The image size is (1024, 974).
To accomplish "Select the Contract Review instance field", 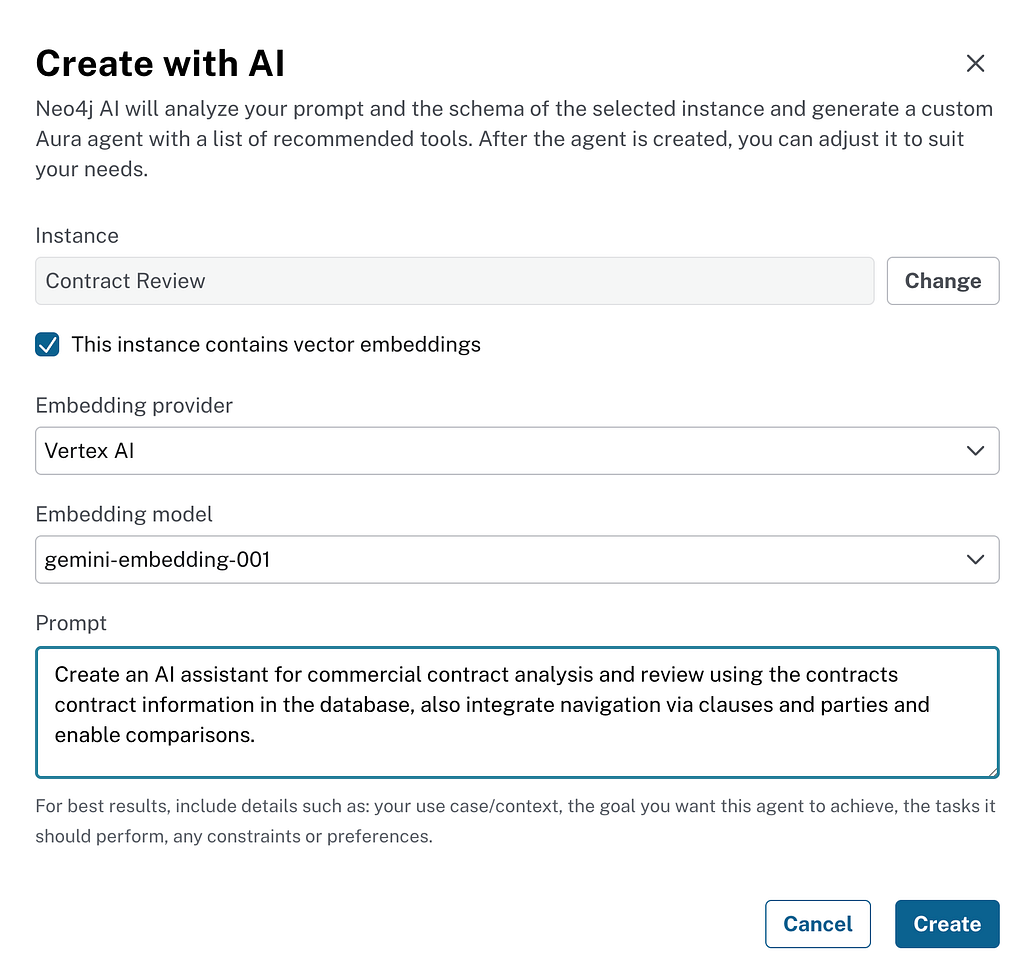I will (455, 281).
